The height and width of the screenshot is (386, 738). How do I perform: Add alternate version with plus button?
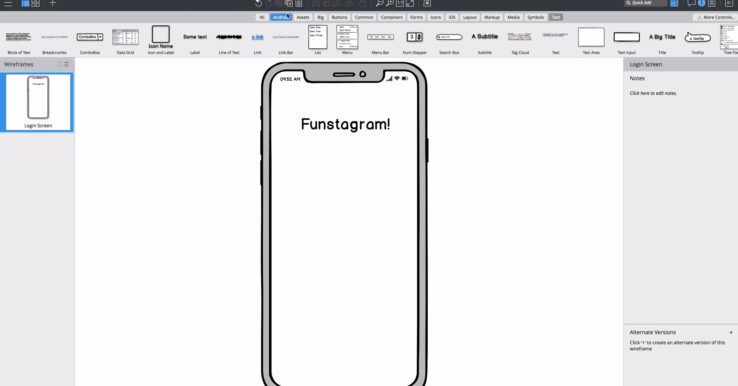[x=731, y=332]
